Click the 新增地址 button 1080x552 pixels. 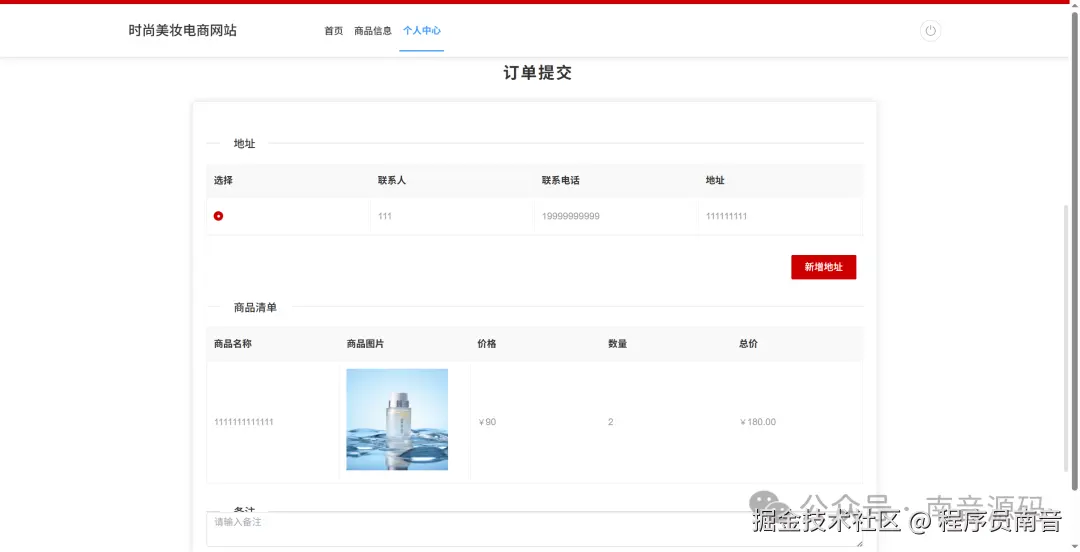[823, 267]
